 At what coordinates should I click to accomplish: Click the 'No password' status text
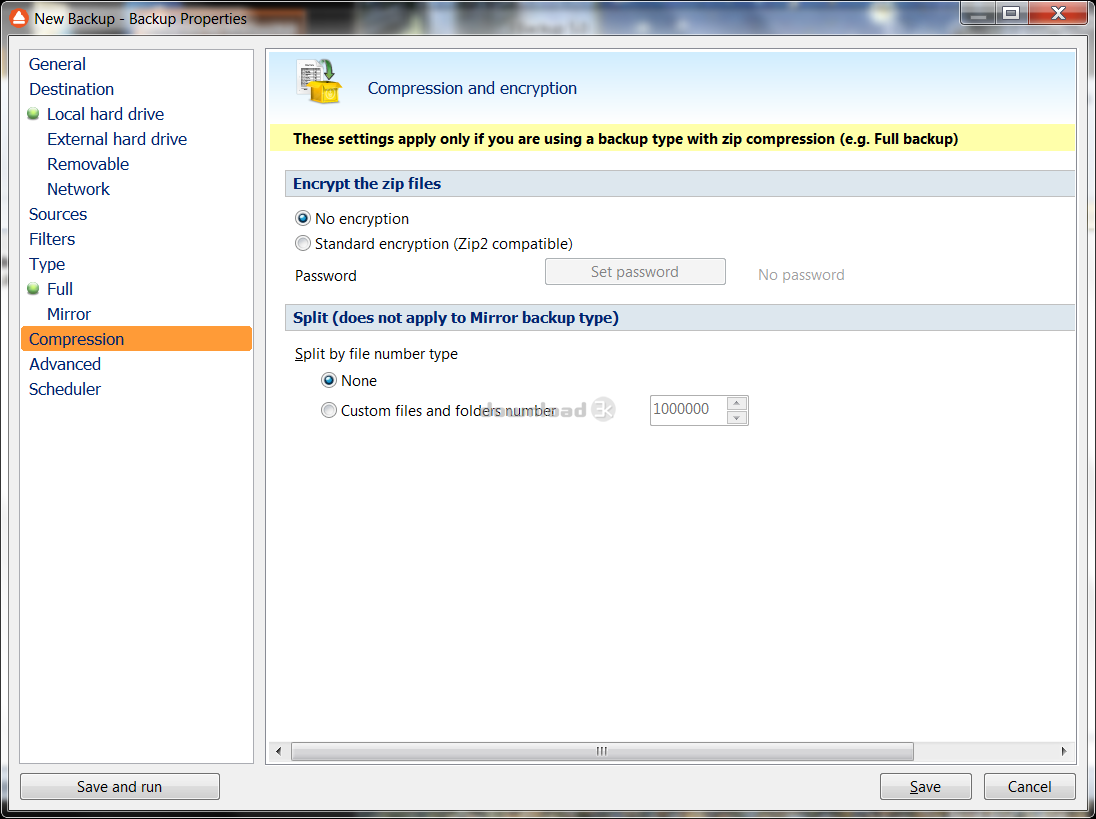coord(801,275)
